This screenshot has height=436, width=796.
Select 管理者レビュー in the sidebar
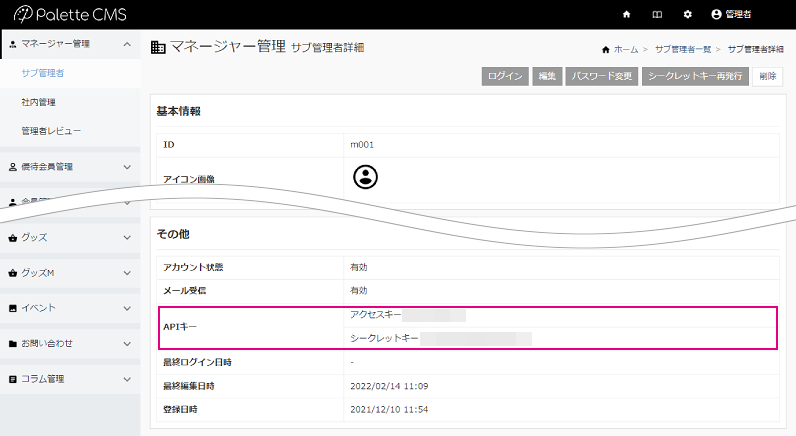click(51, 131)
